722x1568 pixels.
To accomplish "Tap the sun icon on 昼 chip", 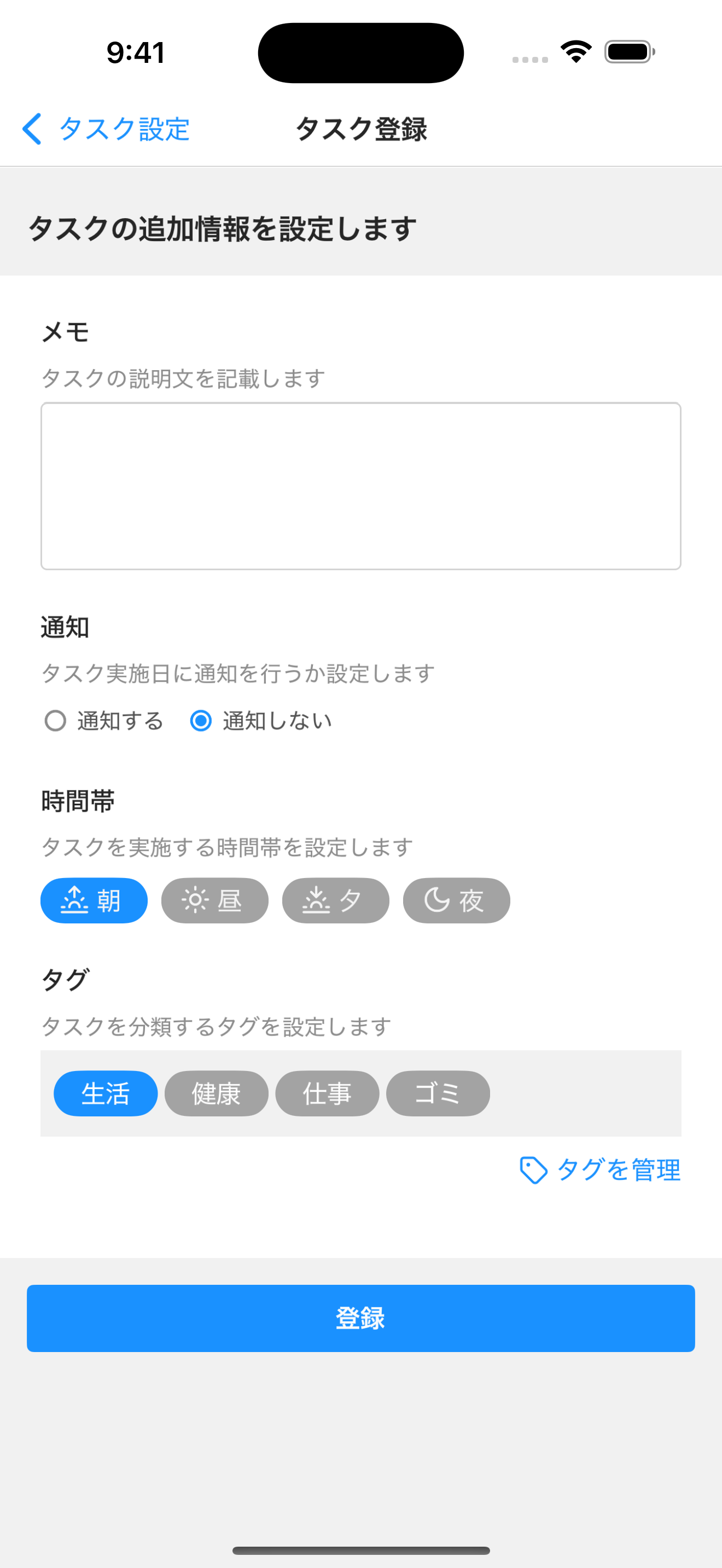I will 195,900.
